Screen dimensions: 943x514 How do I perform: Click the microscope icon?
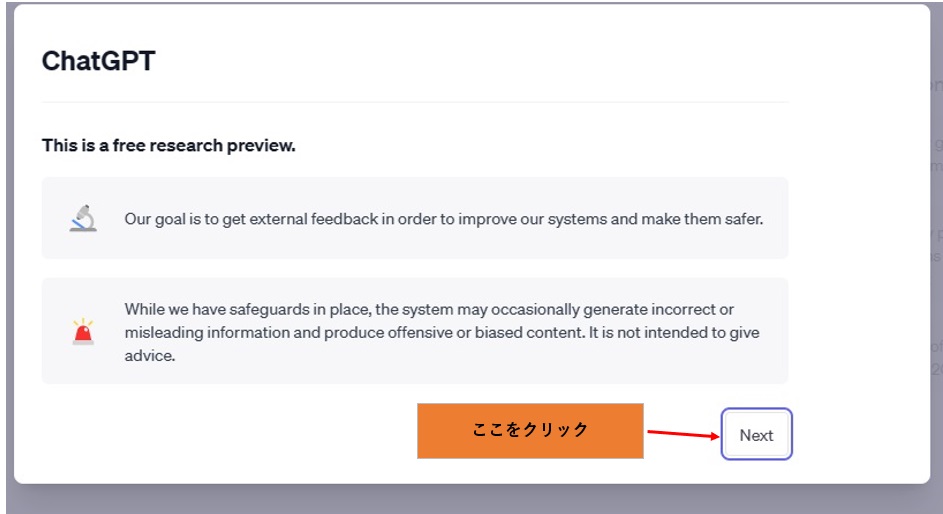click(83, 218)
